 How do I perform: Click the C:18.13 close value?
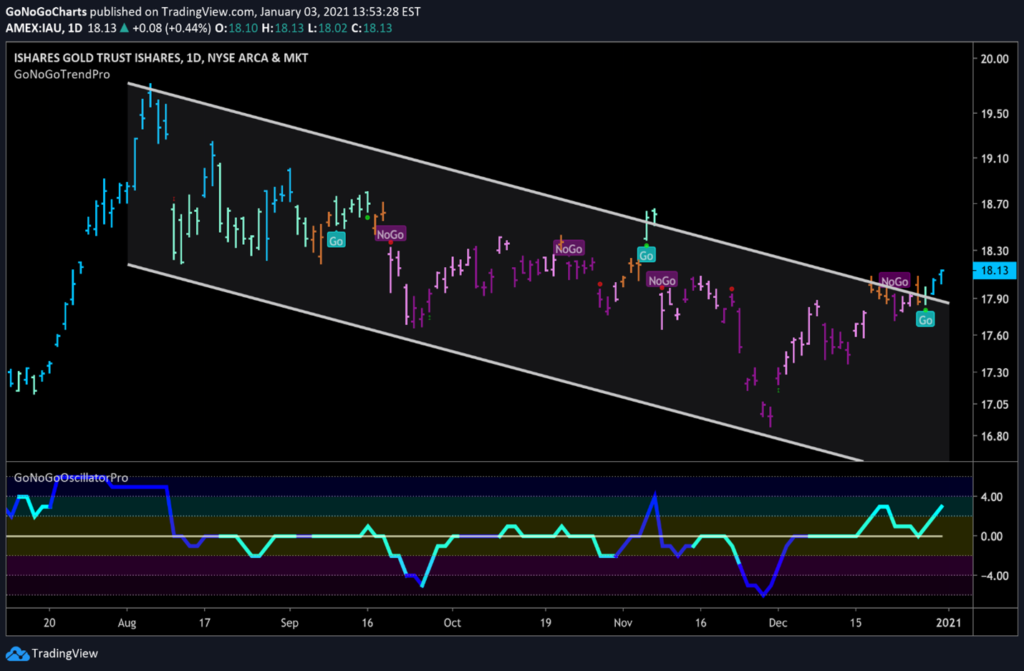(371, 28)
